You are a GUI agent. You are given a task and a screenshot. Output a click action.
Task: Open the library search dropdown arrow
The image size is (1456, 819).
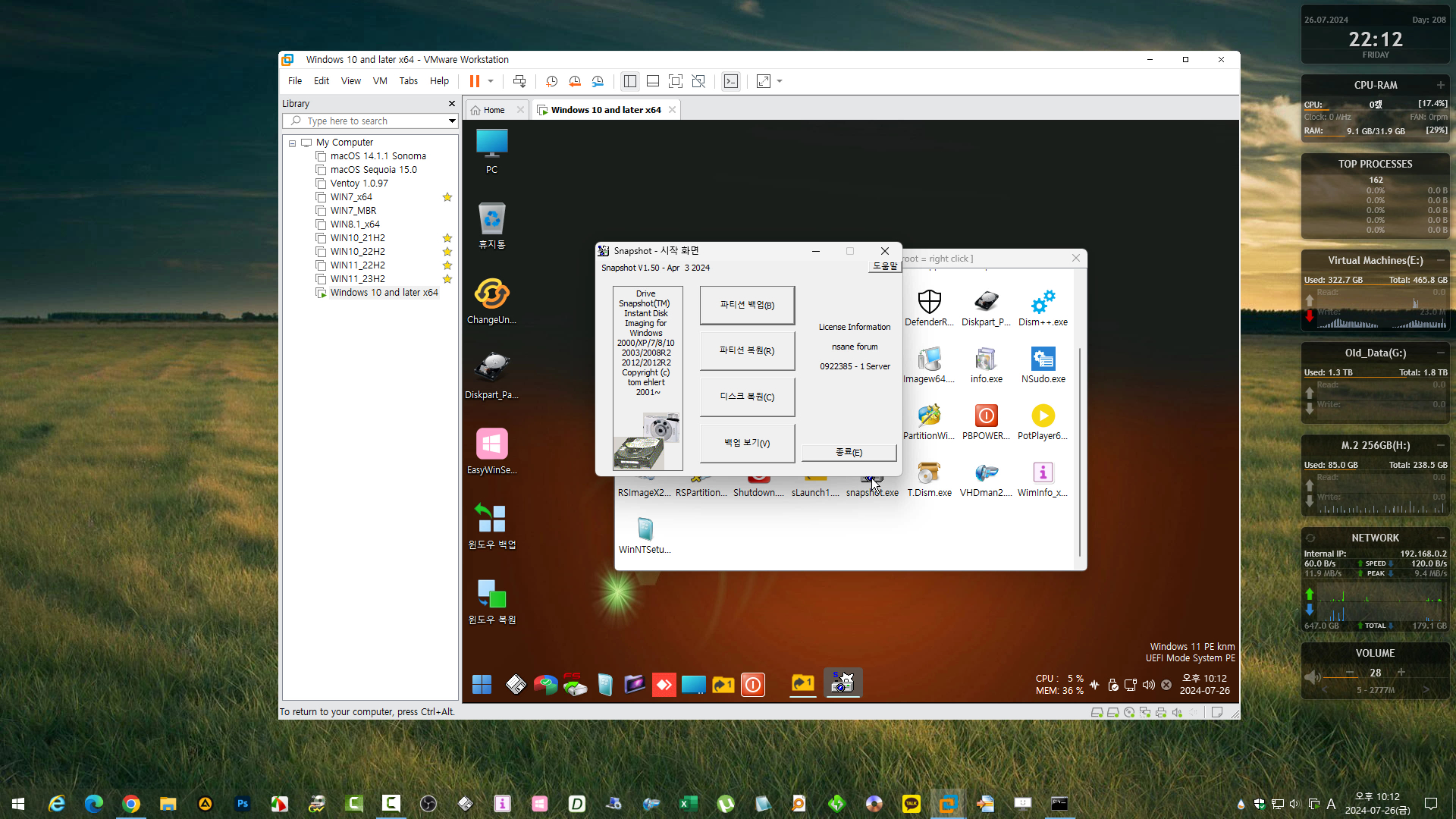pyautogui.click(x=452, y=121)
